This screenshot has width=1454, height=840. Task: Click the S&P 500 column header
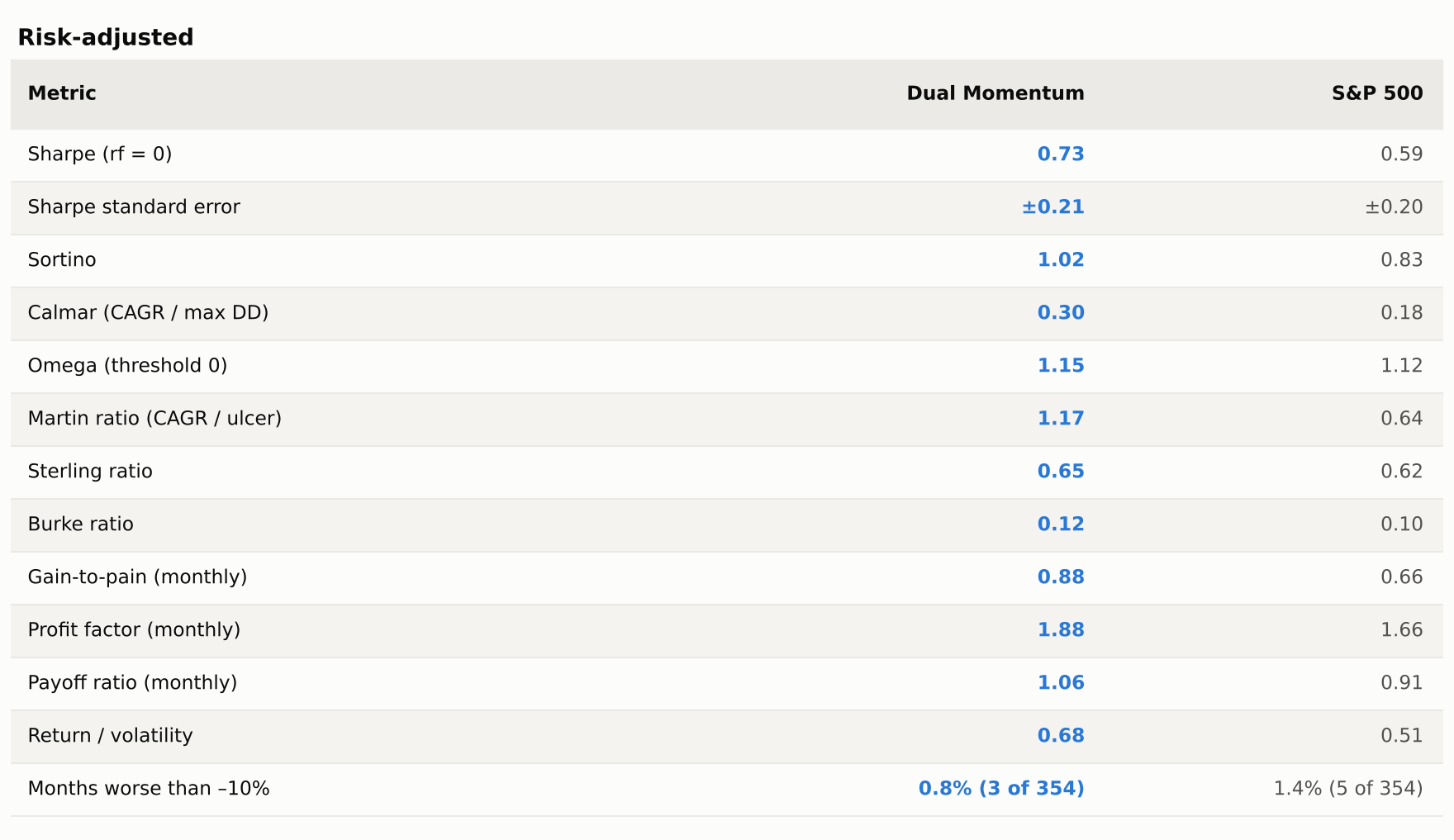(x=1377, y=93)
